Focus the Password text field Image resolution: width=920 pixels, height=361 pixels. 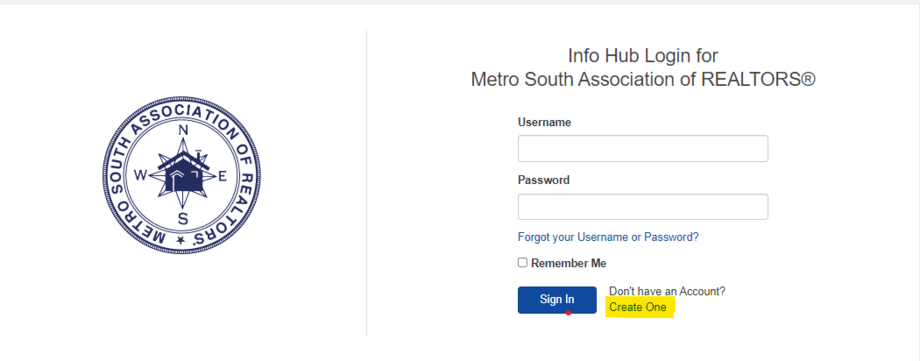643,207
